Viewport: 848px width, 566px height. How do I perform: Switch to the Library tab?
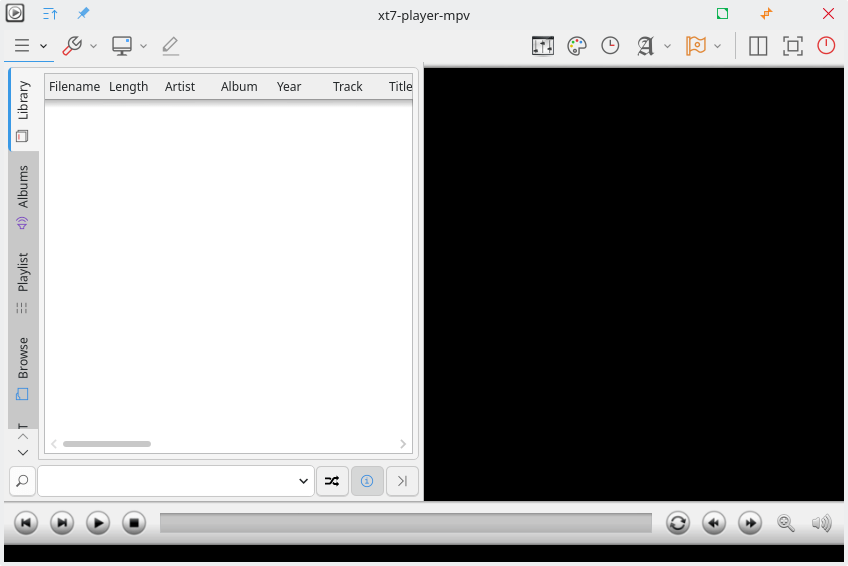pyautogui.click(x=23, y=110)
